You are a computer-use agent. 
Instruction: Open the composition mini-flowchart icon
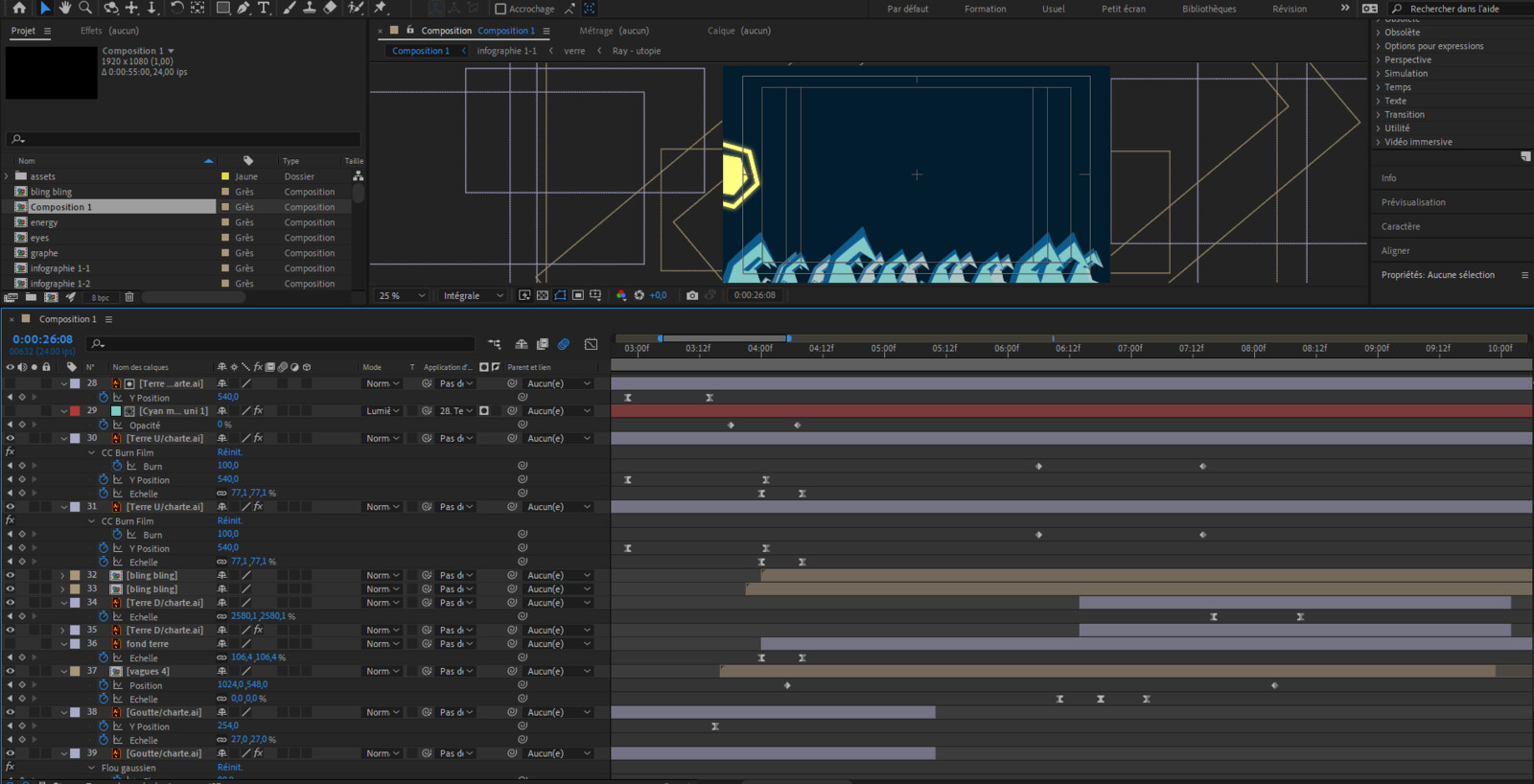(x=495, y=344)
